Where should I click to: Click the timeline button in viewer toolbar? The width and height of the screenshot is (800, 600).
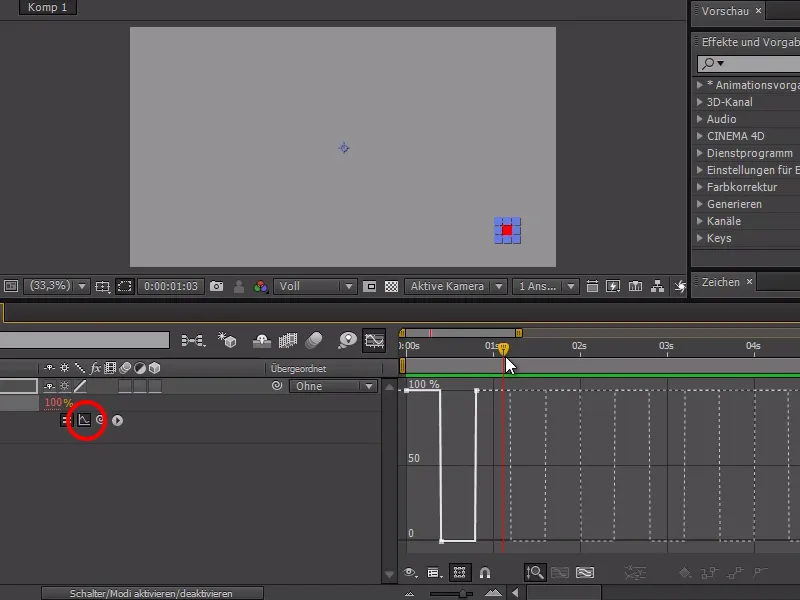pyautogui.click(x=635, y=286)
